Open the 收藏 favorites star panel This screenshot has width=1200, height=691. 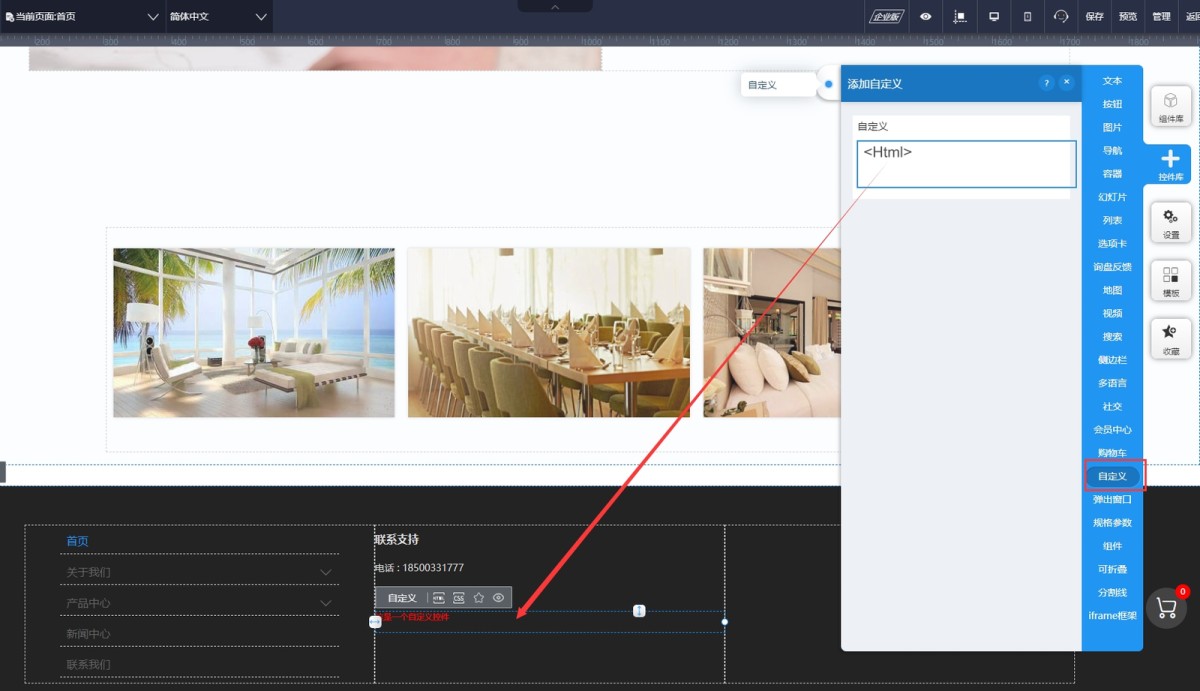pos(1170,338)
